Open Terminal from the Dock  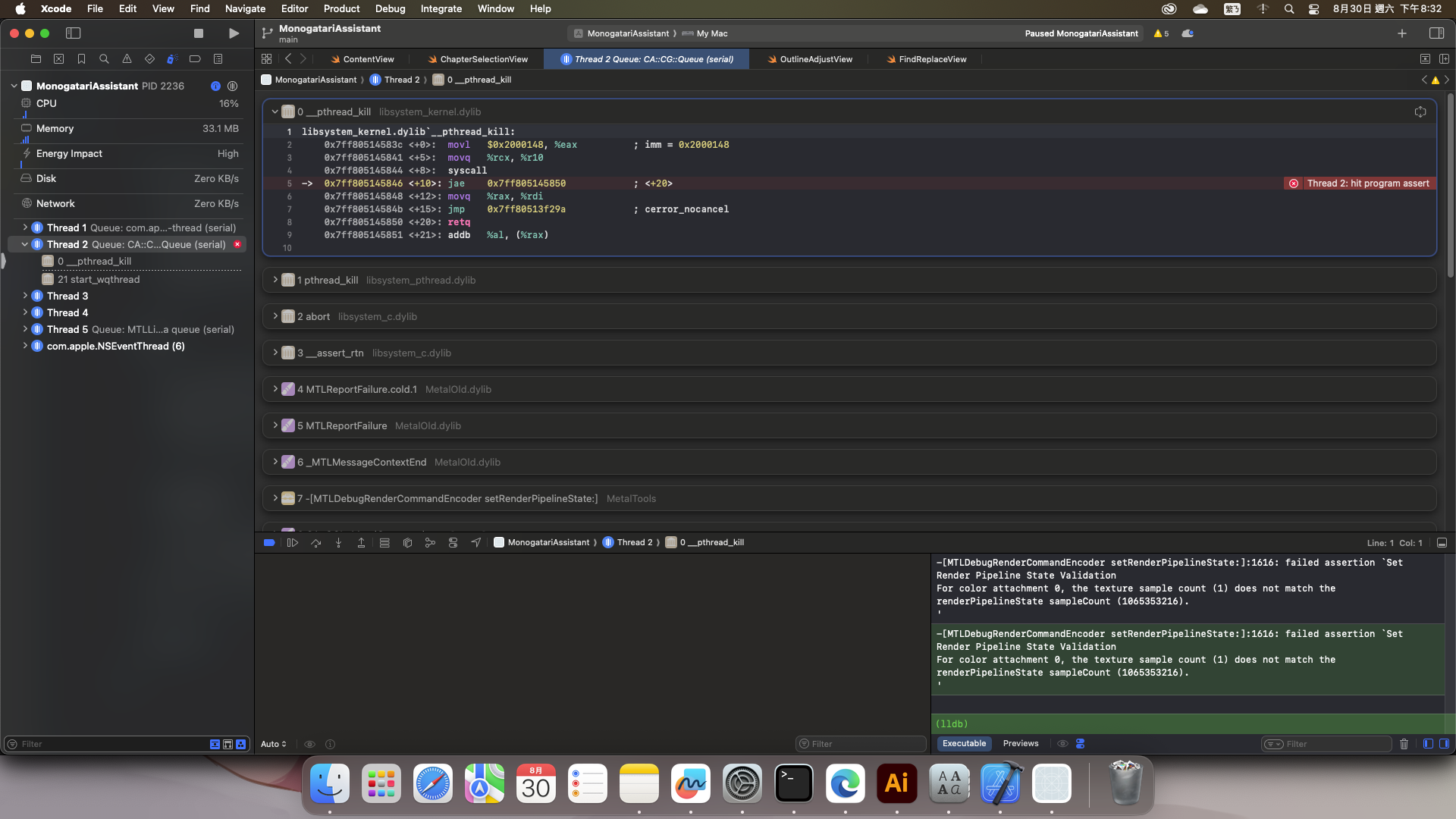point(794,783)
